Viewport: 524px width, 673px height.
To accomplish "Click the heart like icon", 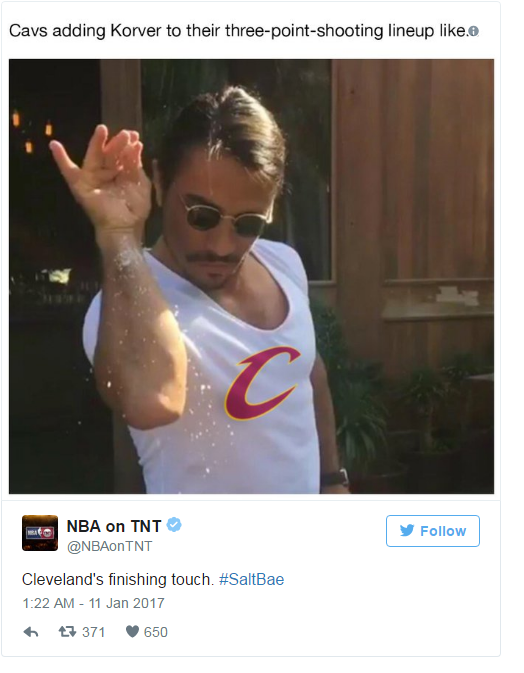I will point(132,631).
